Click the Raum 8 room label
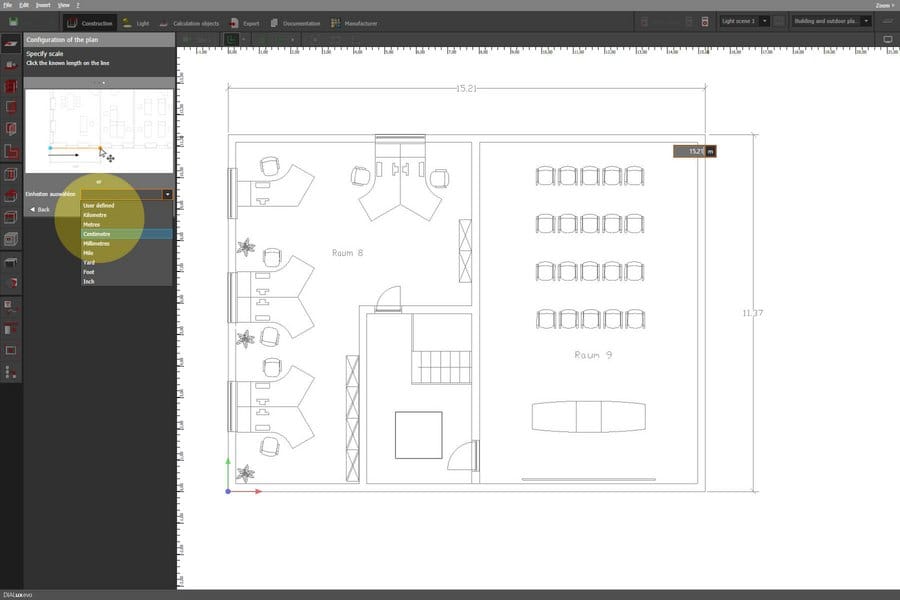This screenshot has height=600, width=900. [x=347, y=253]
